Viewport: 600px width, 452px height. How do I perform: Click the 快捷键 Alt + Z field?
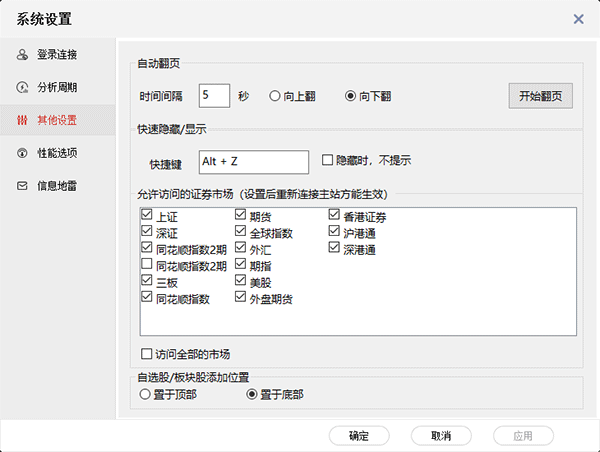click(254, 161)
